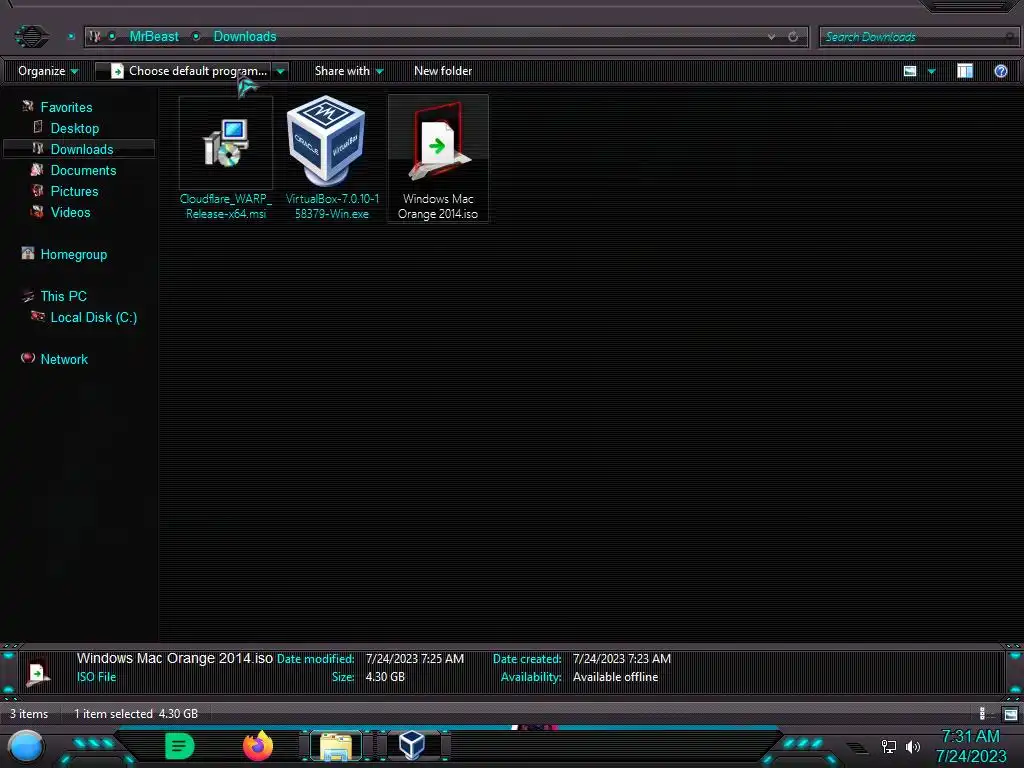Viewport: 1024px width, 768px height.
Task: Click the Search Downloads field
Action: (918, 37)
